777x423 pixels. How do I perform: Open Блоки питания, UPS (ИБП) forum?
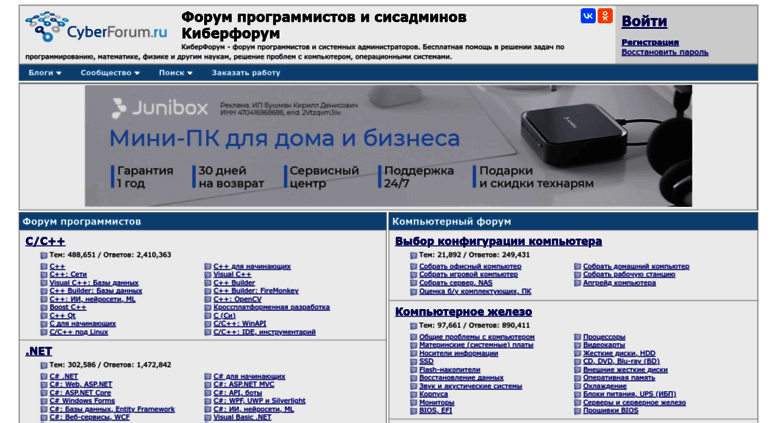[x=629, y=394]
